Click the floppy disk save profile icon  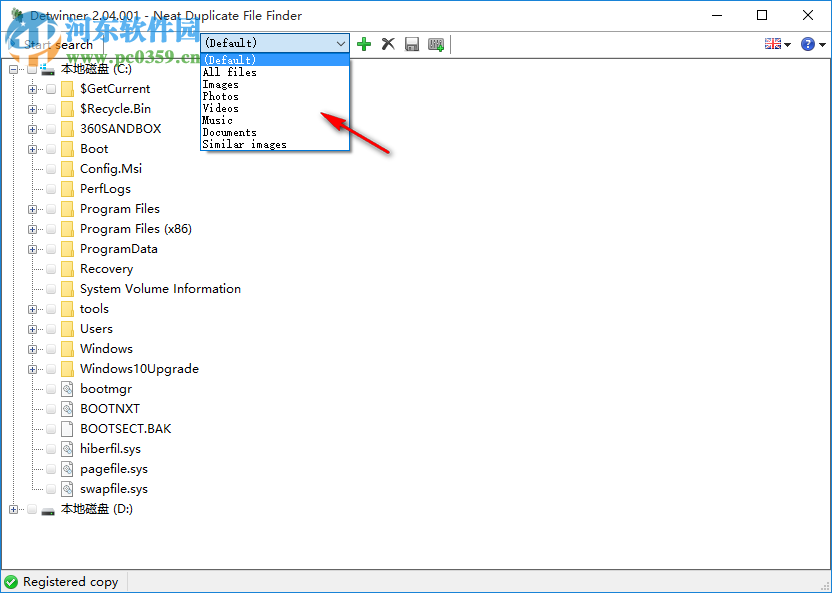(412, 44)
